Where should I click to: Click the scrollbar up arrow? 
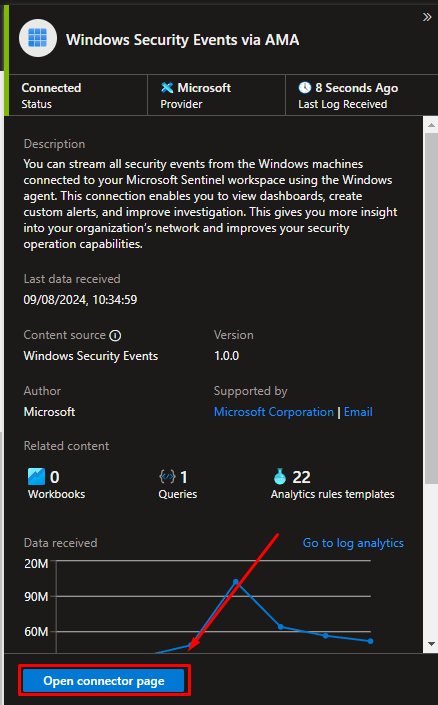(431, 125)
